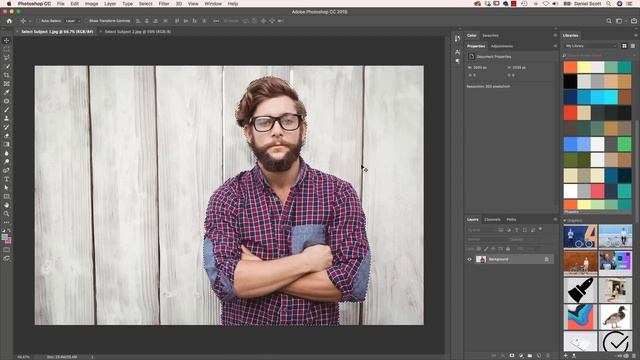Switch the Libraries panel to list view
Screen dimensions: 640x360
pyautogui.click(x=633, y=46)
